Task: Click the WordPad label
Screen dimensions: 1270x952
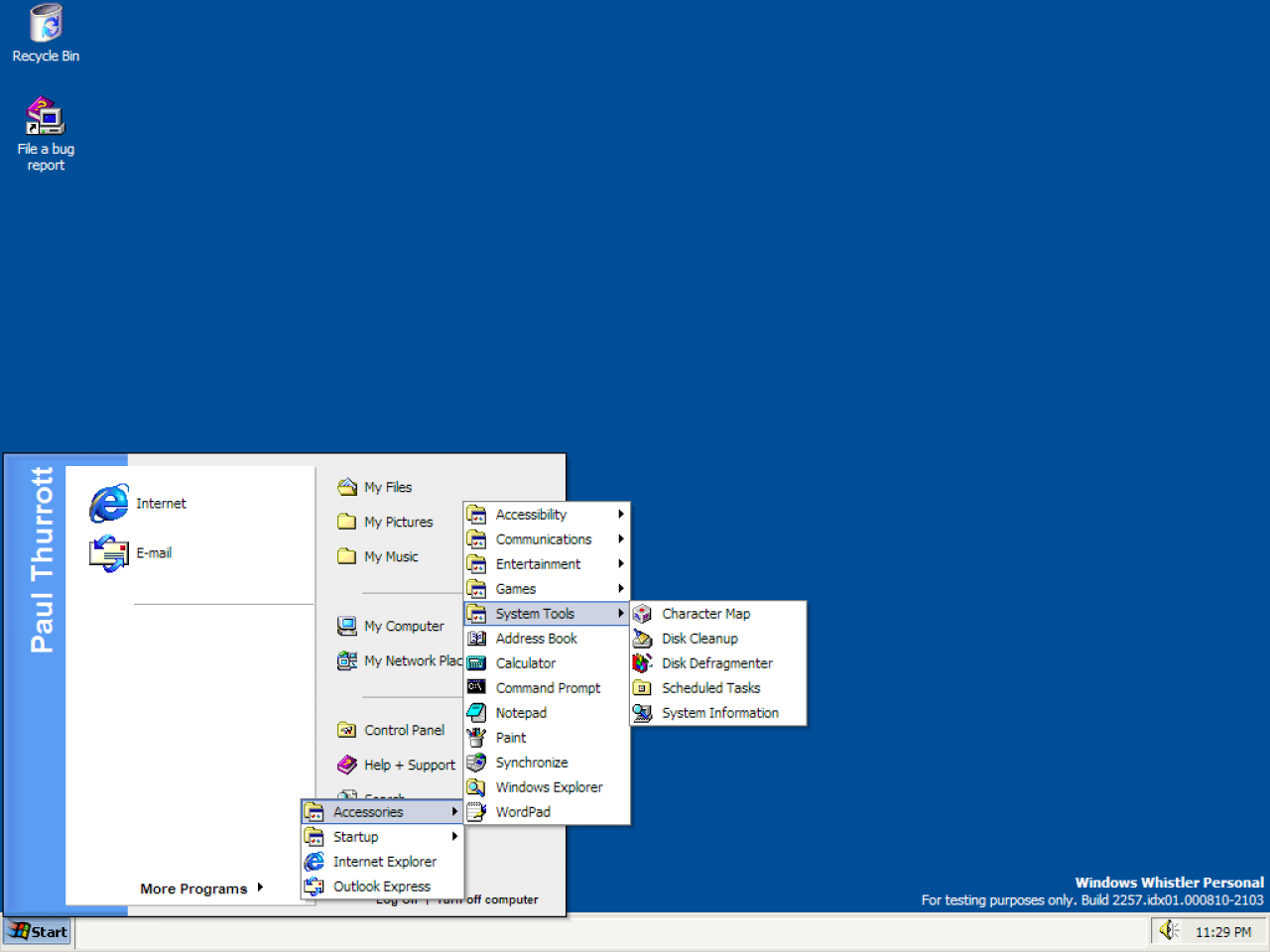Action: [x=523, y=812]
